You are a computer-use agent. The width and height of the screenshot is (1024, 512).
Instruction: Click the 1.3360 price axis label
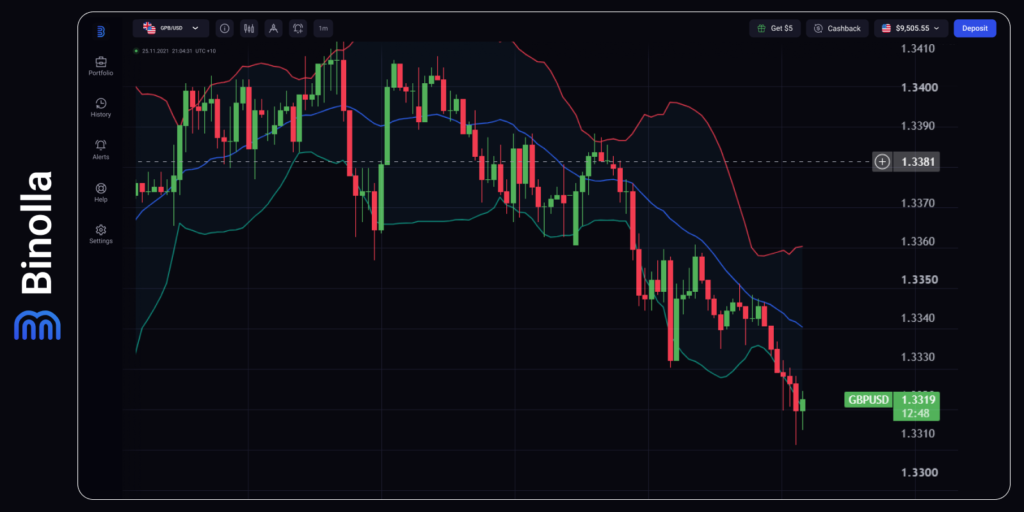918,242
